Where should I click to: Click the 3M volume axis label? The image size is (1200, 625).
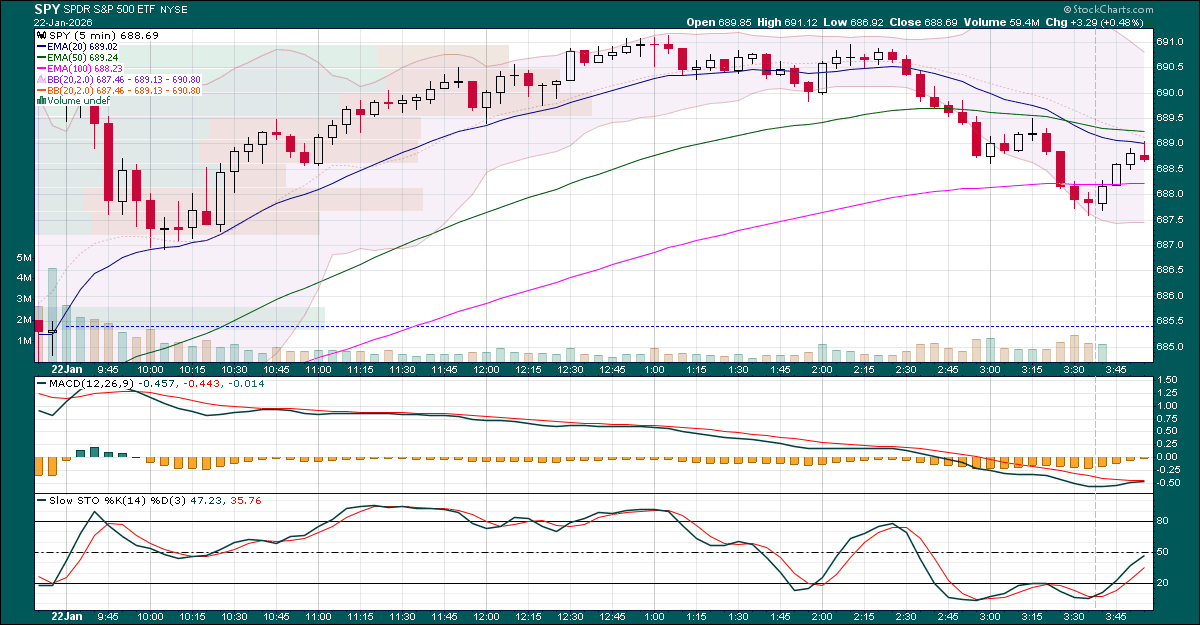click(25, 299)
